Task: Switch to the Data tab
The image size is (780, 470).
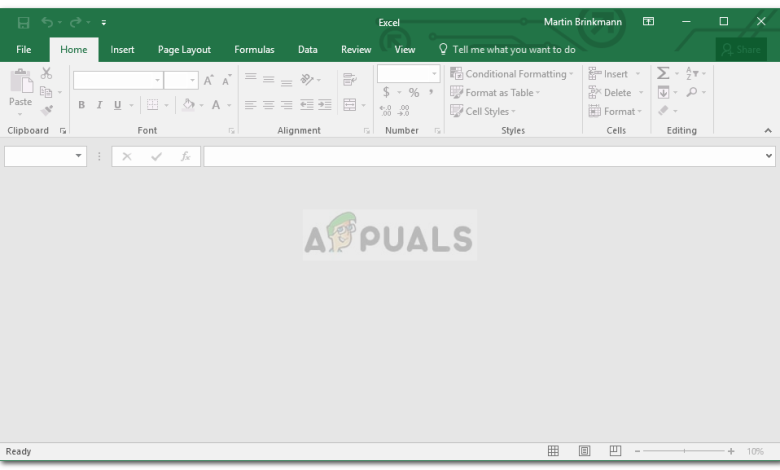Action: [307, 49]
